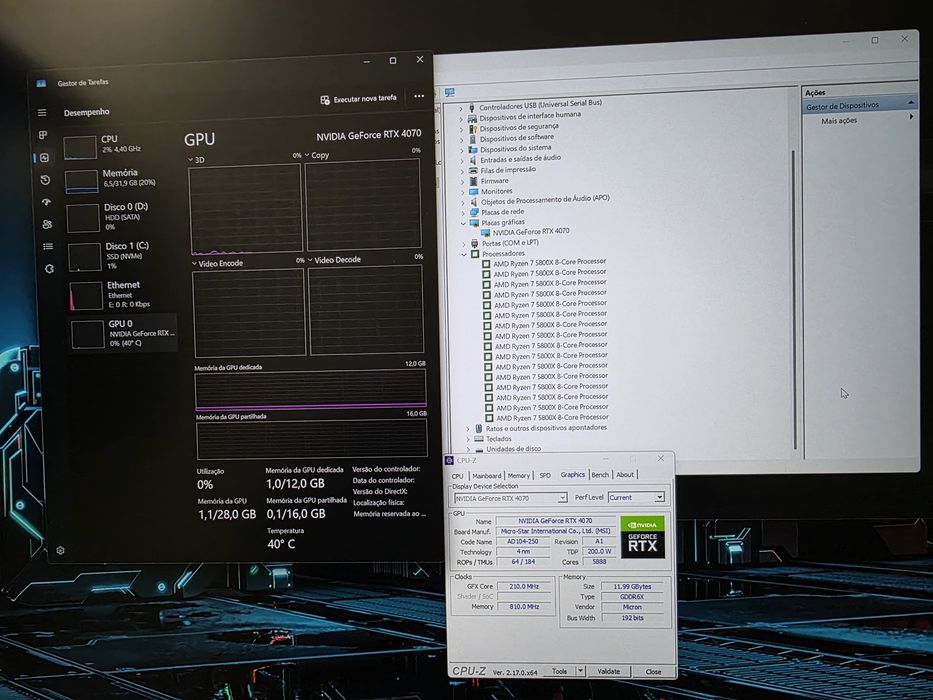Click NVIDIA GeForce RTX logo in CPU-Z
Viewport: 933px width, 700px height.
click(643, 538)
